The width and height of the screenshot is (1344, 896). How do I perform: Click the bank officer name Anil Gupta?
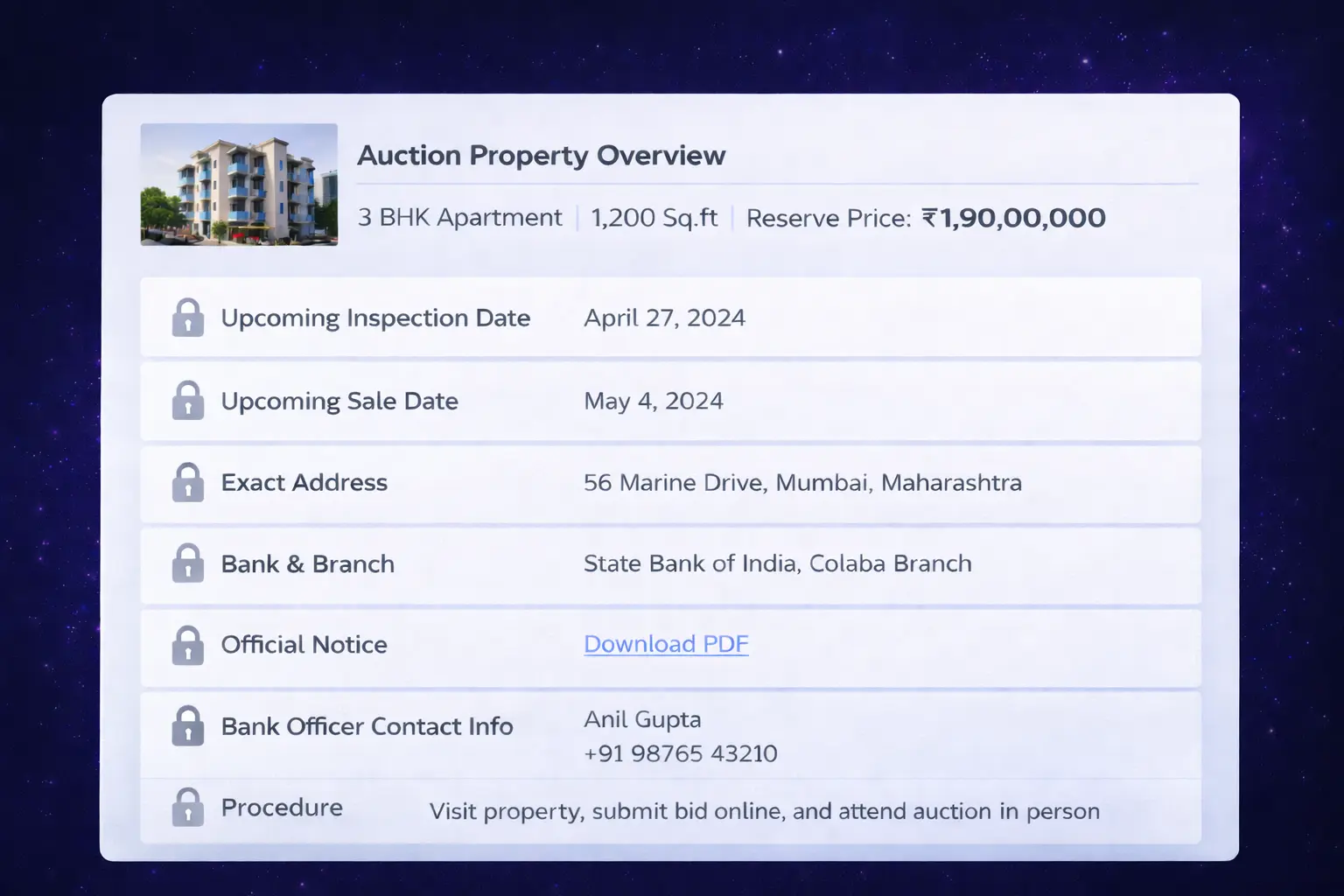click(x=642, y=719)
